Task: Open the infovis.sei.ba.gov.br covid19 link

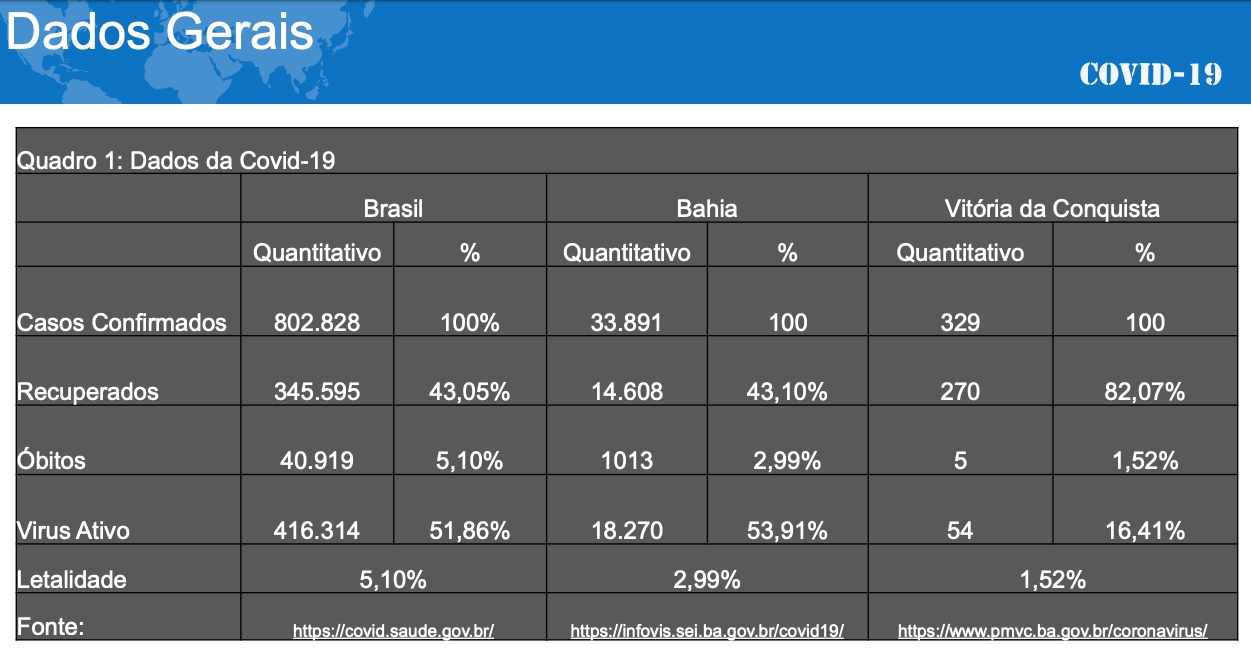Action: pos(707,631)
